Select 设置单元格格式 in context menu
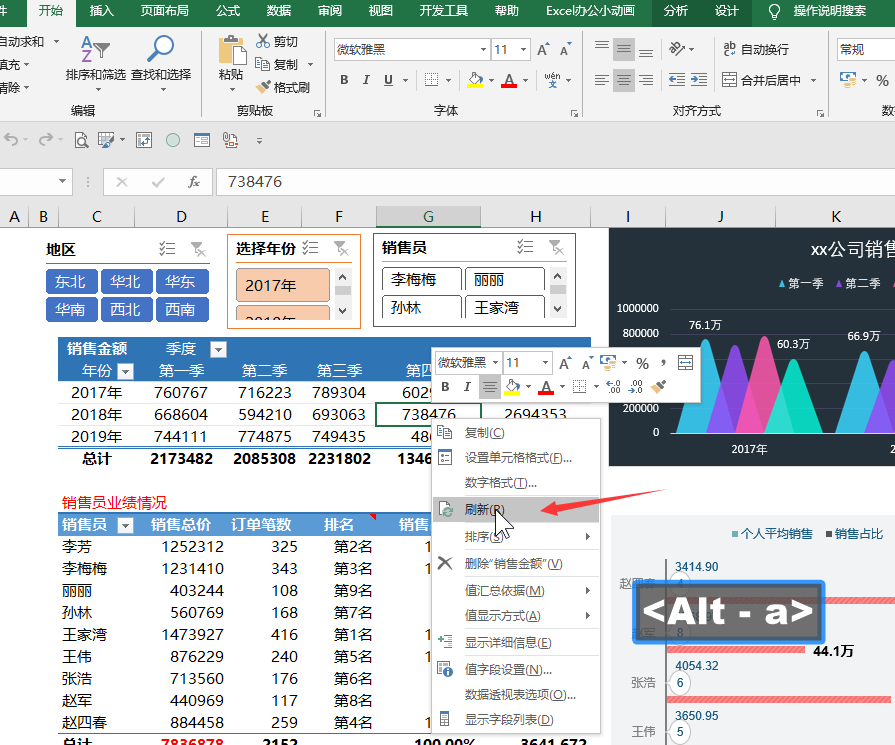895x745 pixels. tap(516, 458)
